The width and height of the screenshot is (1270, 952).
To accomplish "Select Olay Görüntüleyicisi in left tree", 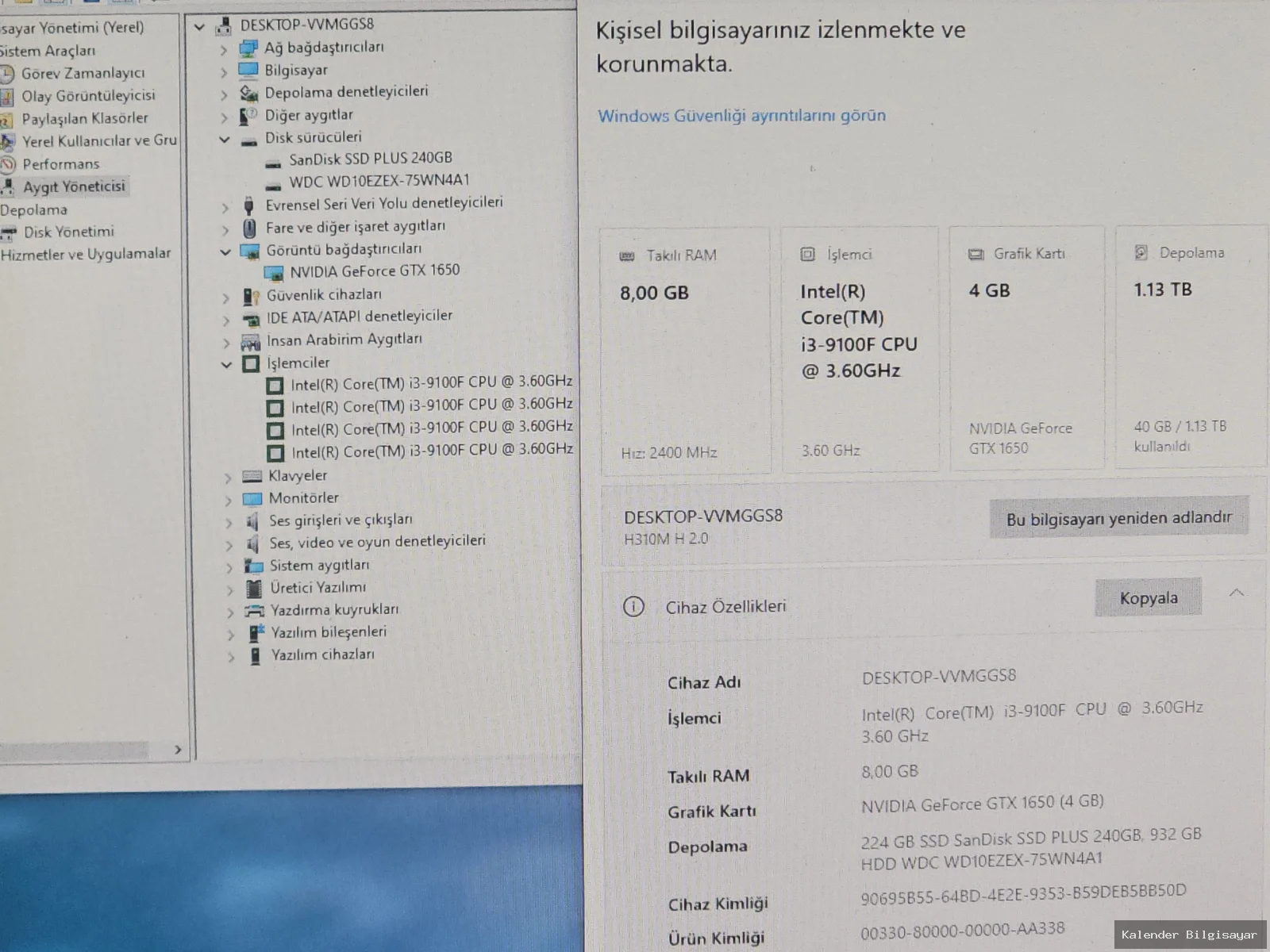I will point(87,96).
